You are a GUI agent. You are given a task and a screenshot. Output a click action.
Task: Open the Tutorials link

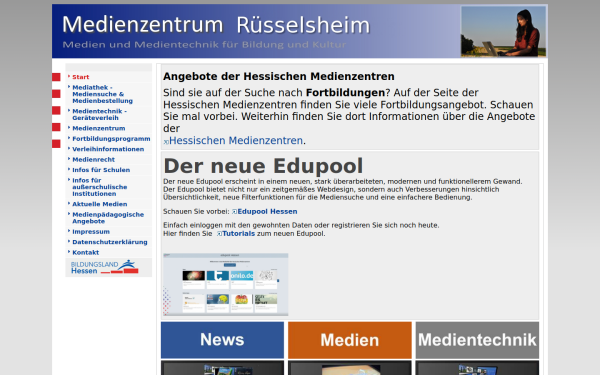(x=238, y=233)
